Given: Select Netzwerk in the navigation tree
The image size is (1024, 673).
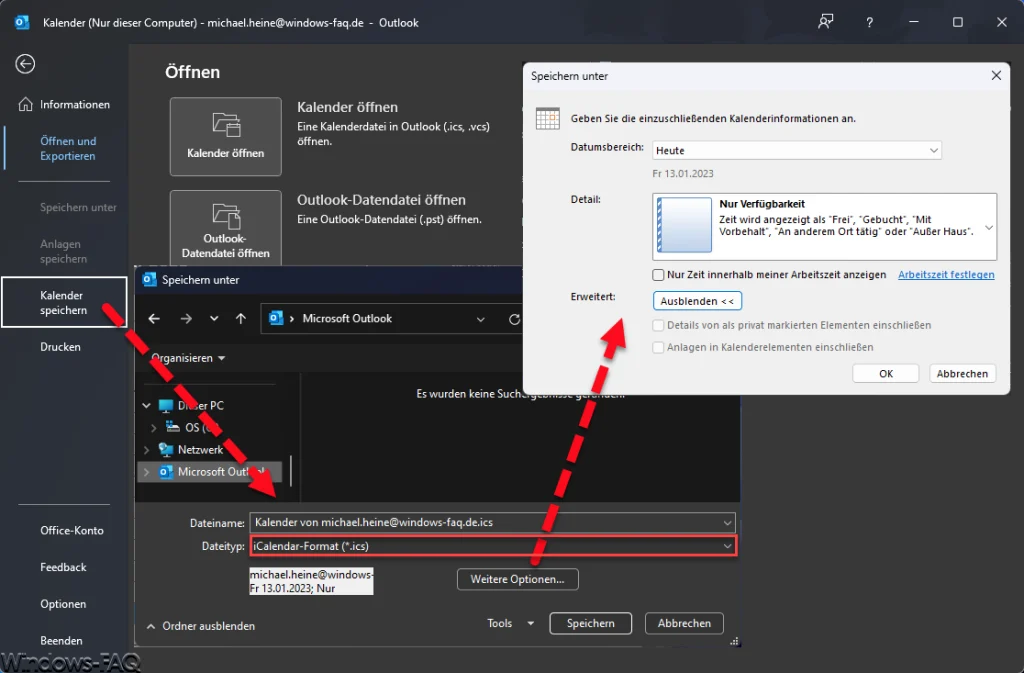Looking at the screenshot, I should coord(200,450).
